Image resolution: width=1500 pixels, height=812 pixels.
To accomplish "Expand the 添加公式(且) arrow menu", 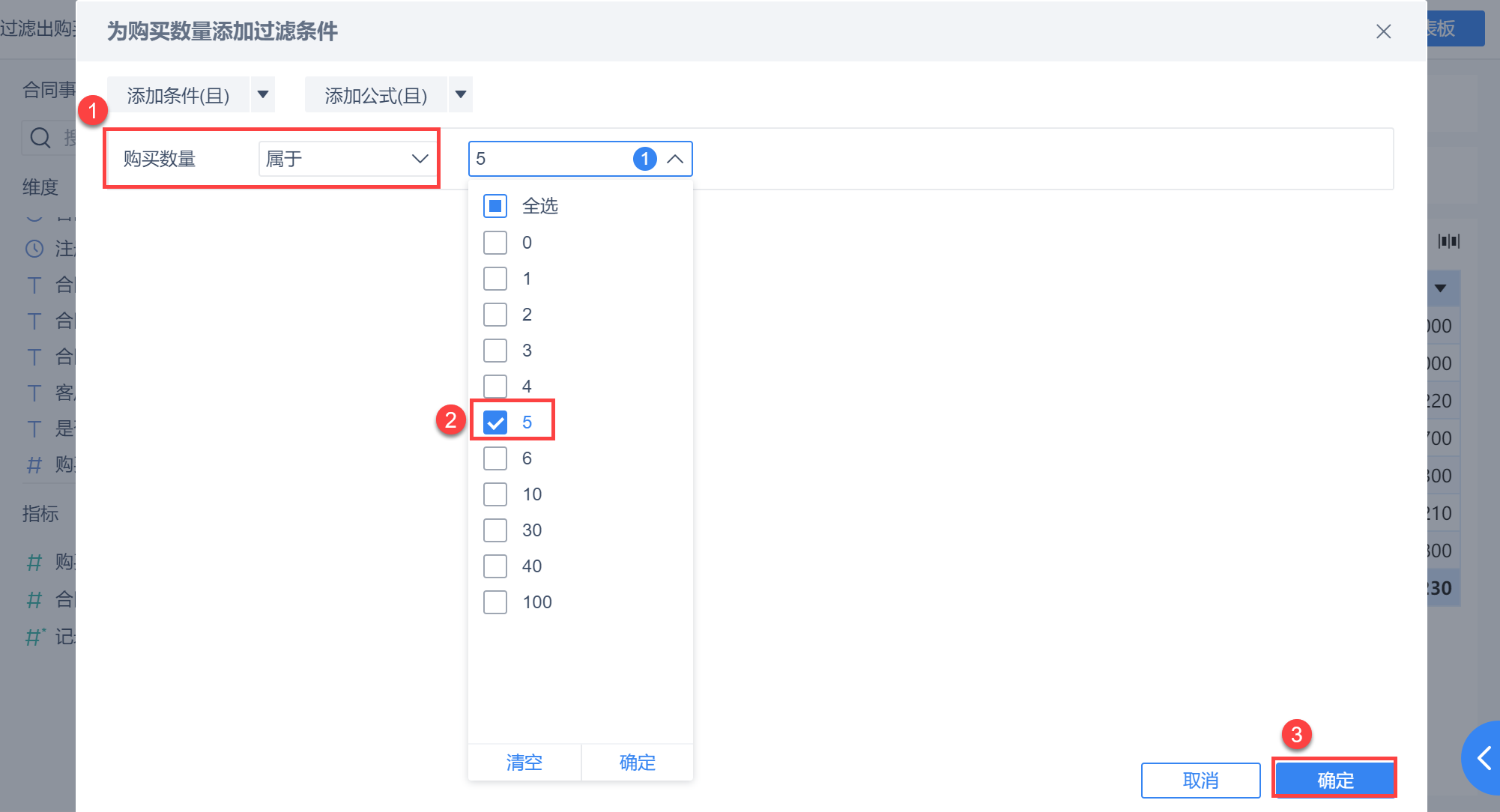I will 461,94.
